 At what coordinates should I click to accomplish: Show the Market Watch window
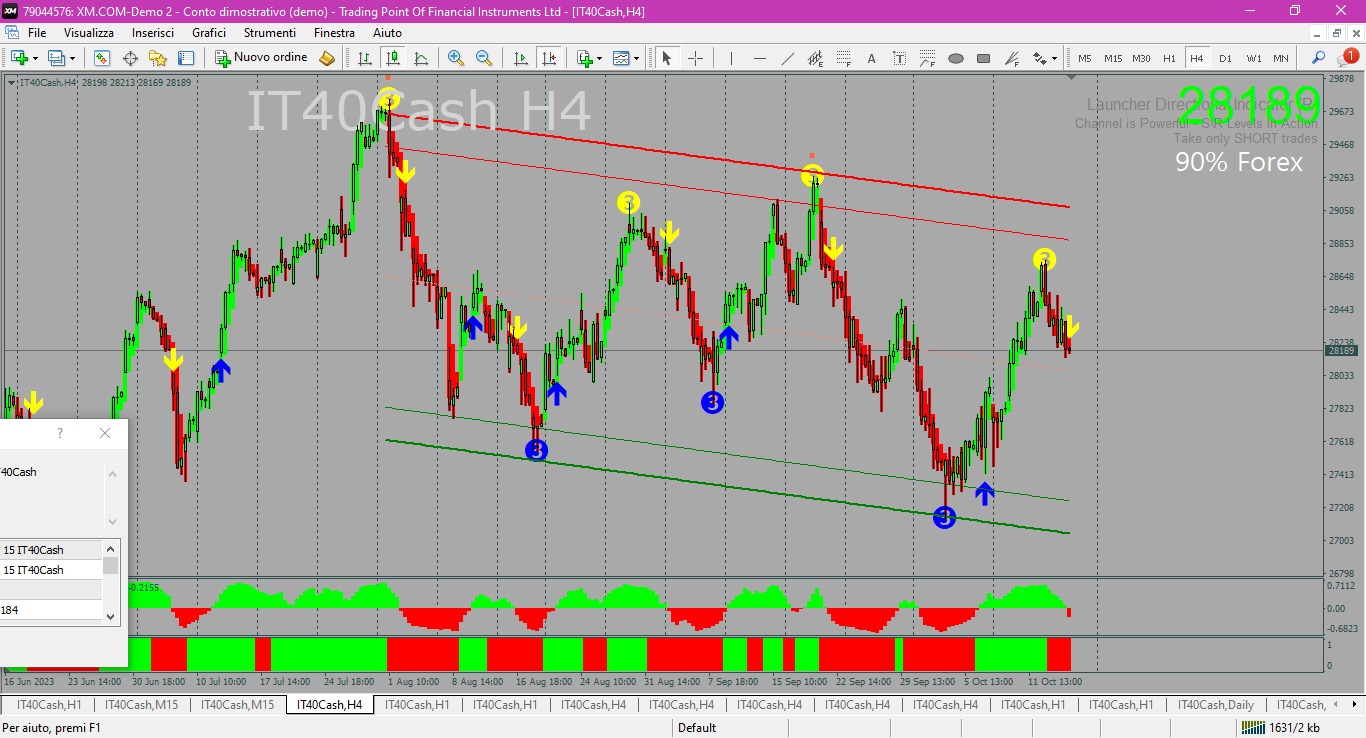[x=102, y=58]
